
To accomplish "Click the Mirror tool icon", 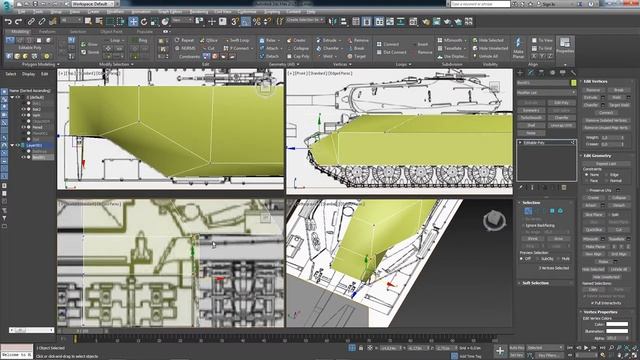I will (333, 21).
